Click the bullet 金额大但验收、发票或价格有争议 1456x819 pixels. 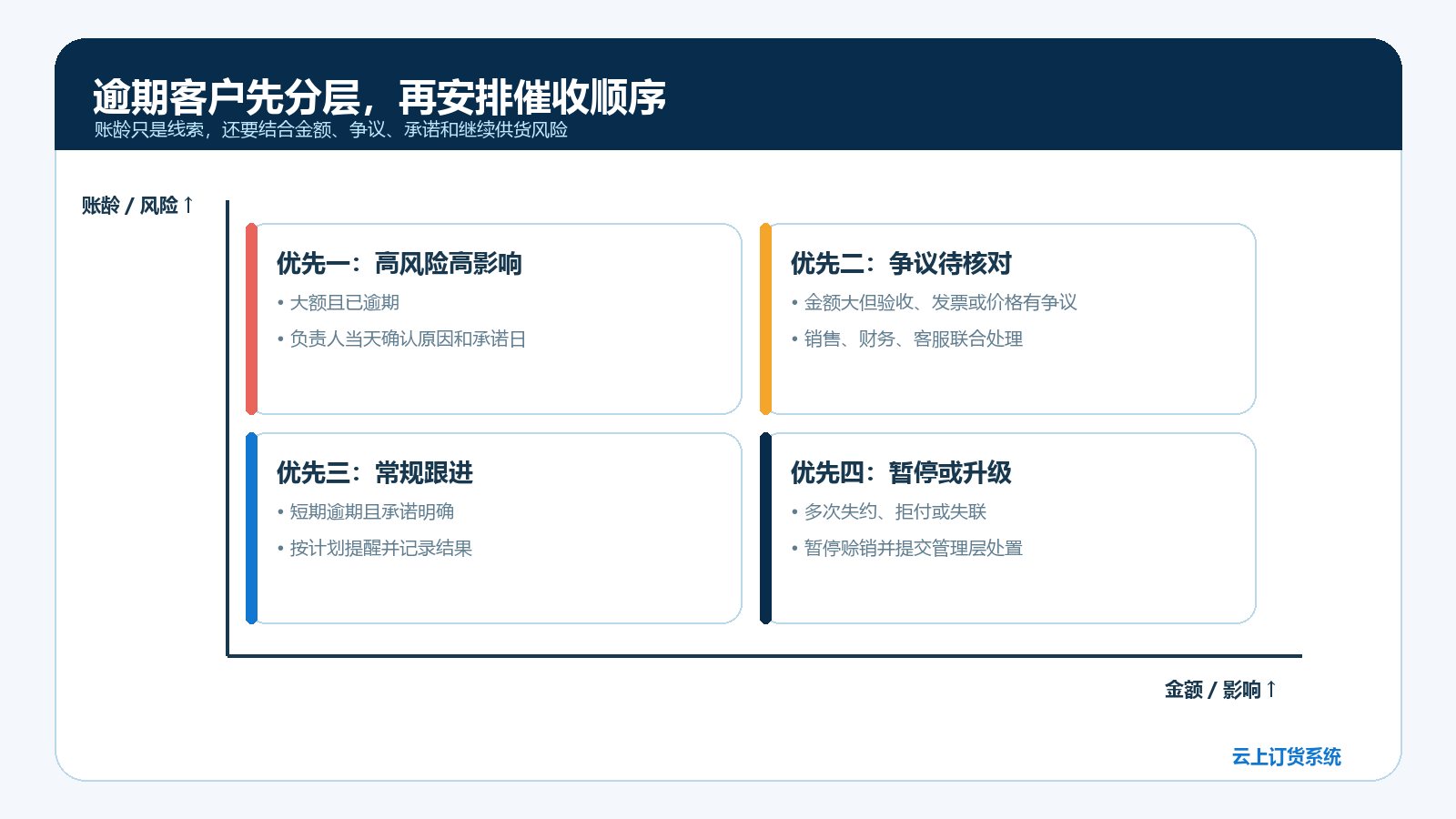click(934, 303)
